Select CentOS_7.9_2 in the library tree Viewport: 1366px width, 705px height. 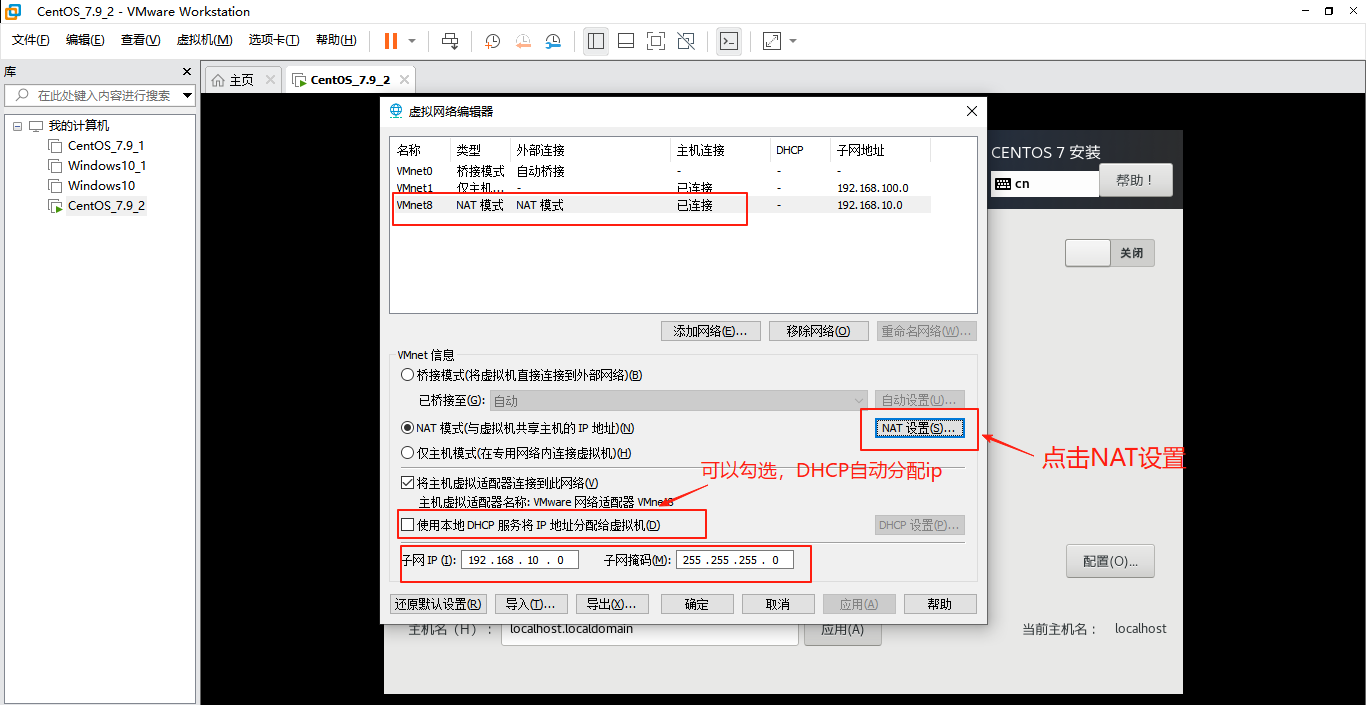pyautogui.click(x=105, y=205)
